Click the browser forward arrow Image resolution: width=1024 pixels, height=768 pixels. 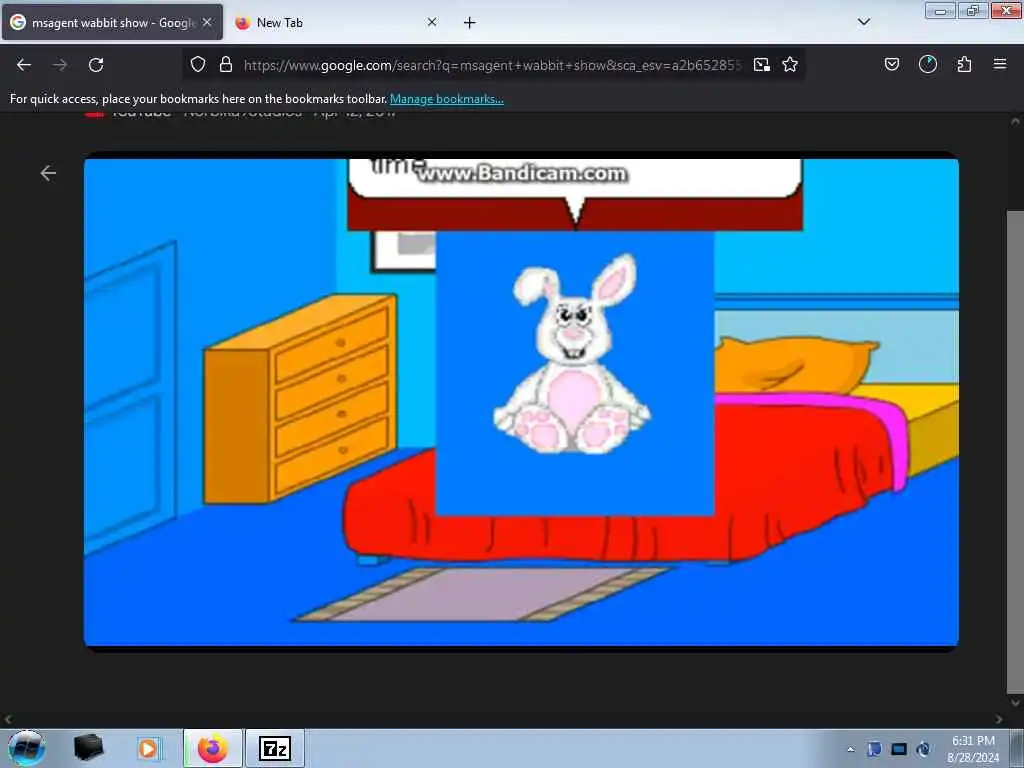click(x=60, y=65)
